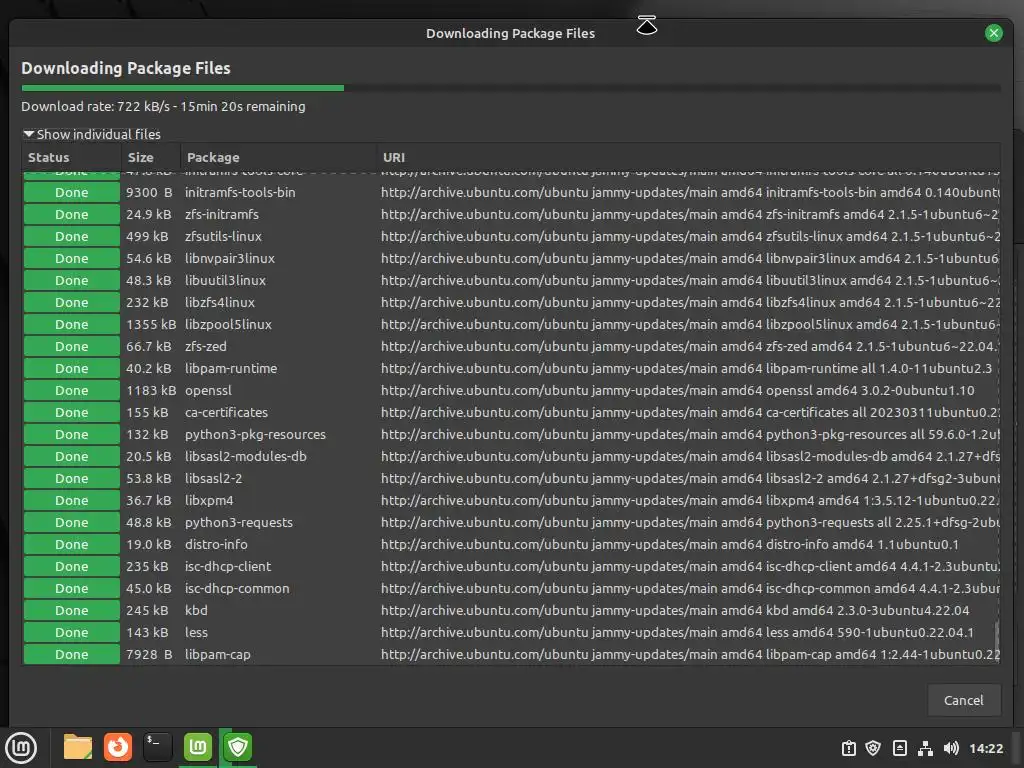Click the 1355 kB size cell

coord(151,325)
